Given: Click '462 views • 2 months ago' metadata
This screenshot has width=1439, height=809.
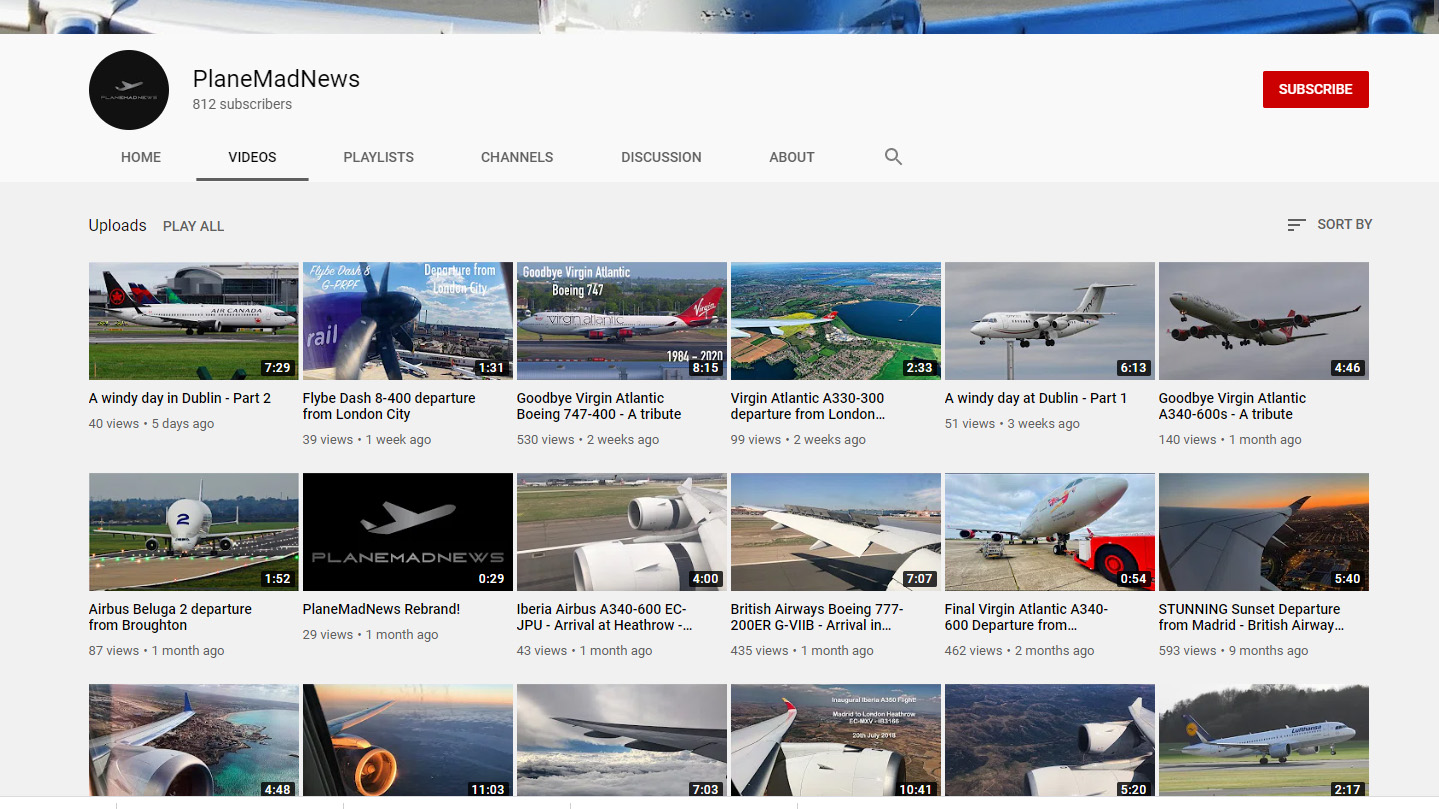Looking at the screenshot, I should (1019, 651).
